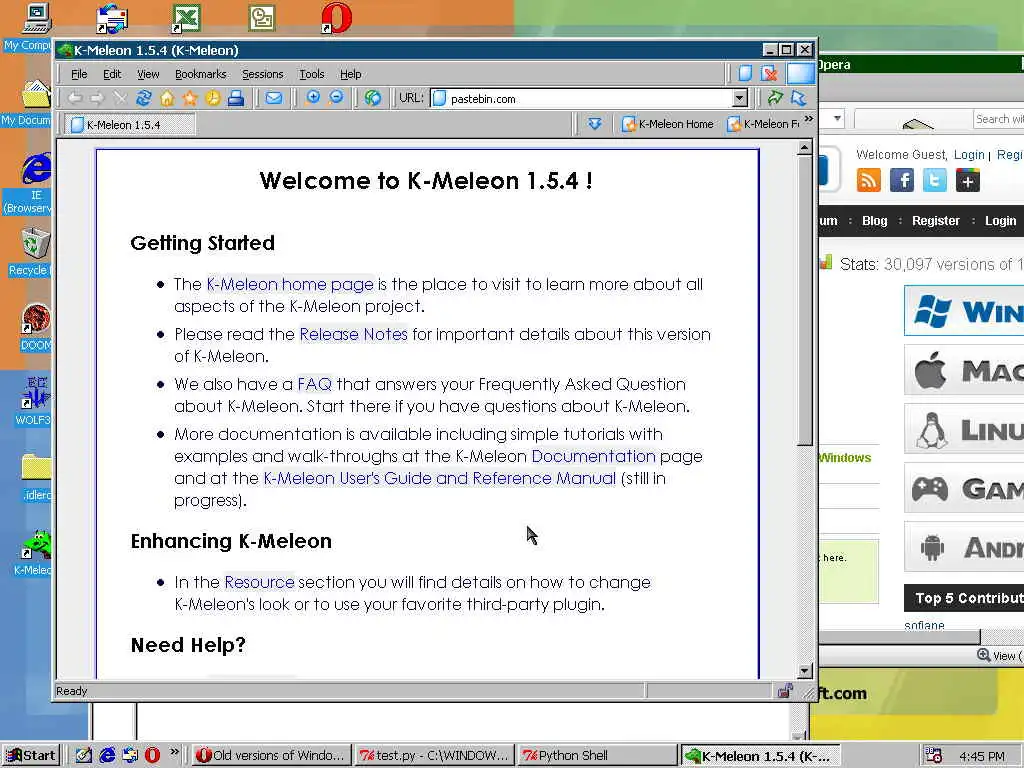The image size is (1024, 768).
Task: Expand the quick launch overflow chevron
Action: [x=174, y=752]
